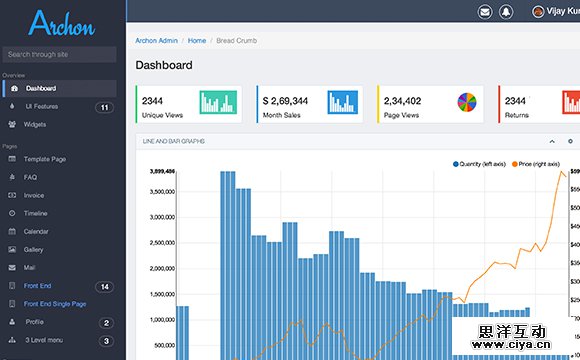Viewport: 580px width, 360px height.
Task: Click the 2,000,000 axis label
Action: point(162,268)
